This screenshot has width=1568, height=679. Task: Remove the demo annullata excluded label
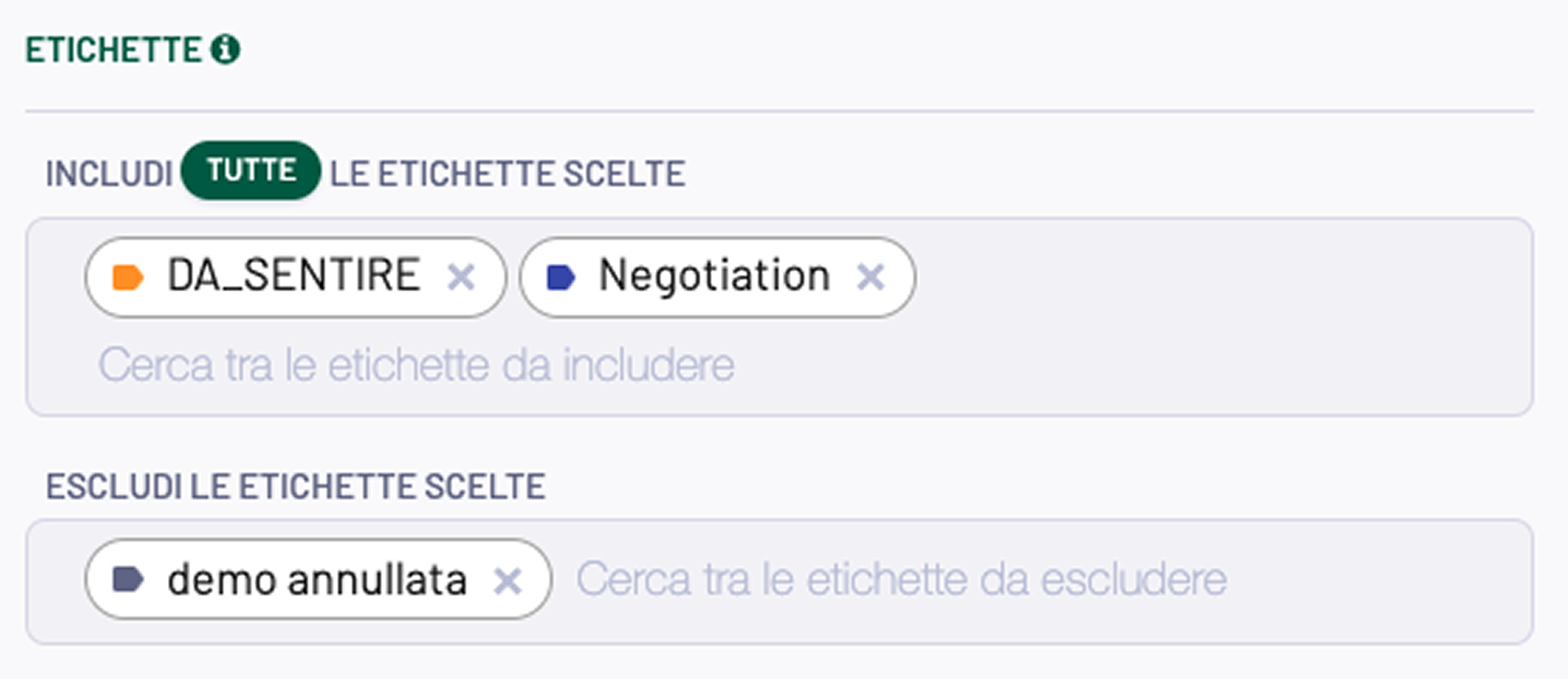(508, 580)
